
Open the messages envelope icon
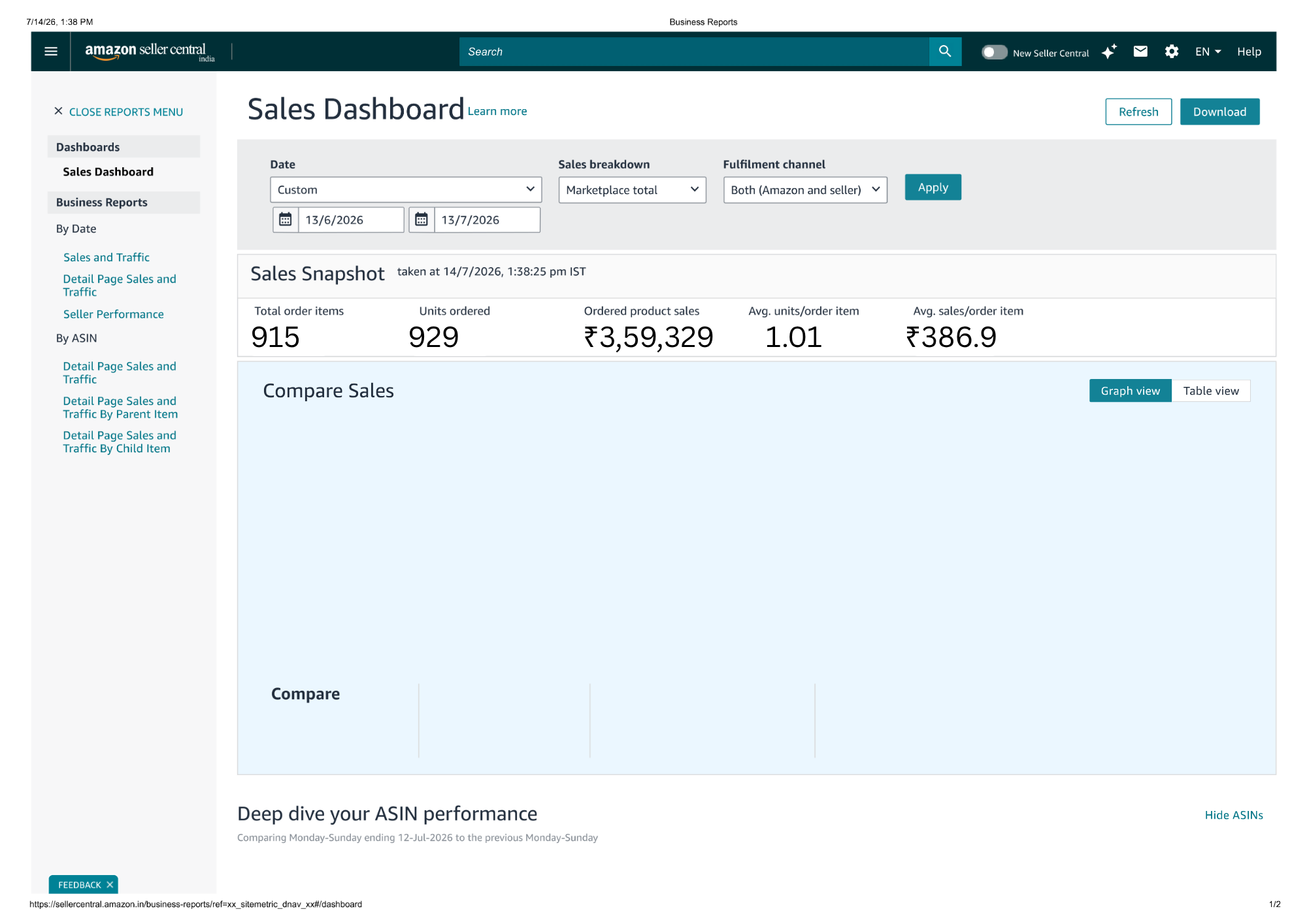point(1140,52)
